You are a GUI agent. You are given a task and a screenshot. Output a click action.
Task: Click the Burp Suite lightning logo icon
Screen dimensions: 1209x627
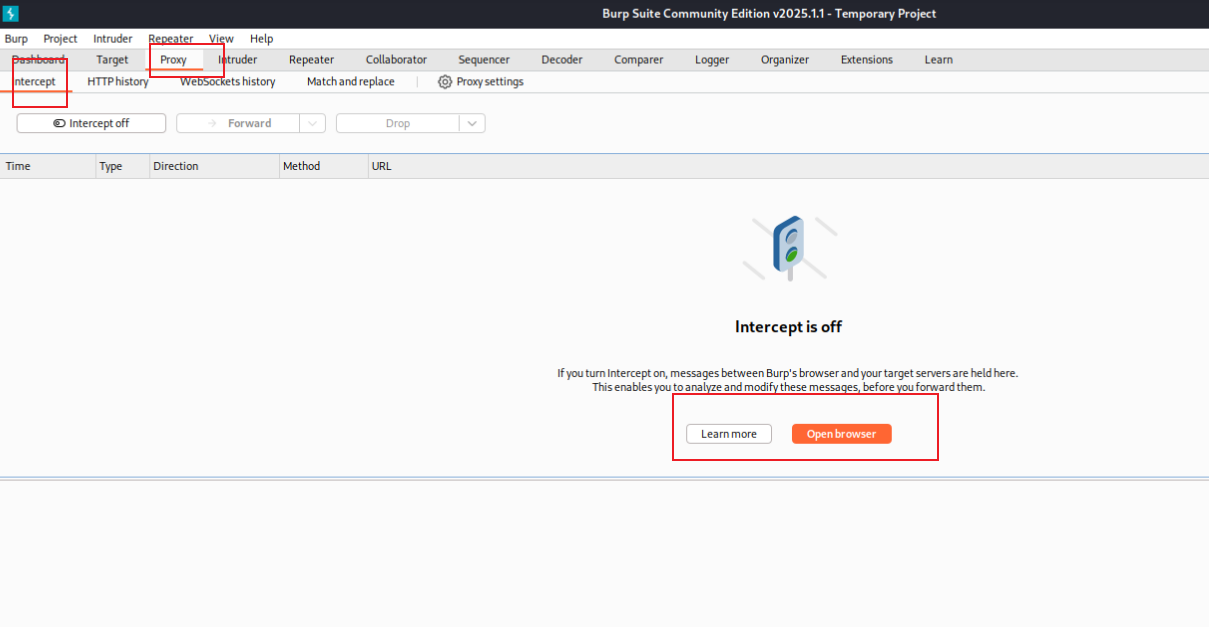tap(11, 13)
